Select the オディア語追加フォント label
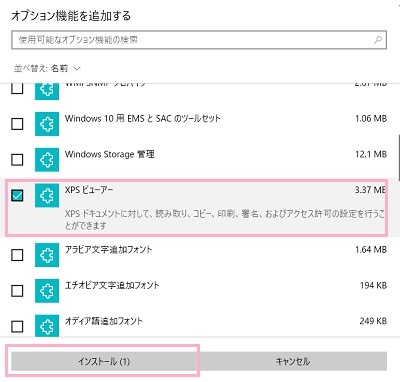This screenshot has height=382, width=400. (x=104, y=321)
